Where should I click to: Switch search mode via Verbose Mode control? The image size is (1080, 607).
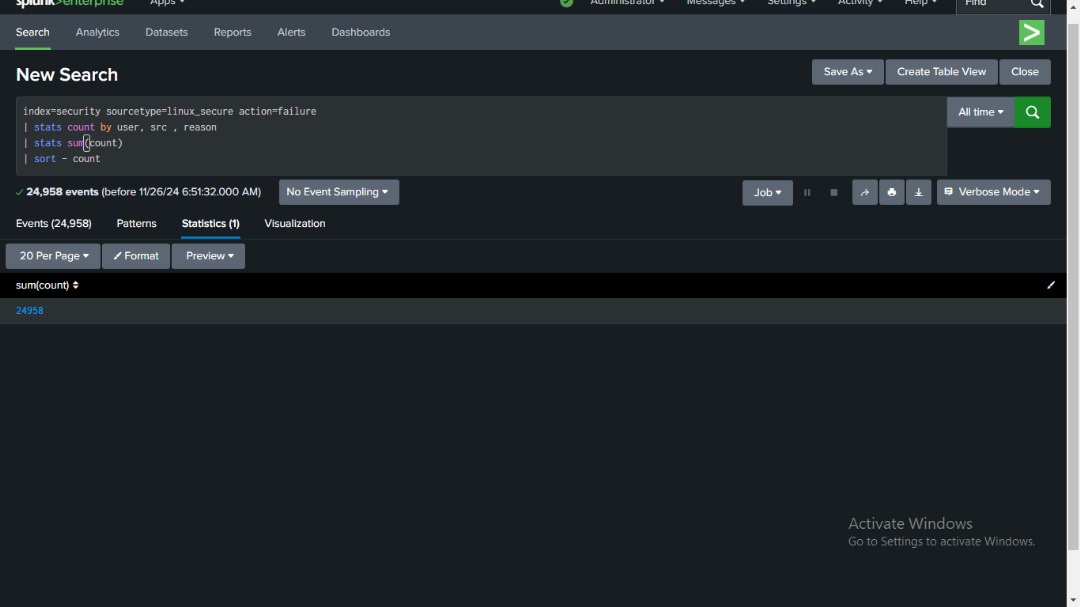click(x=993, y=191)
